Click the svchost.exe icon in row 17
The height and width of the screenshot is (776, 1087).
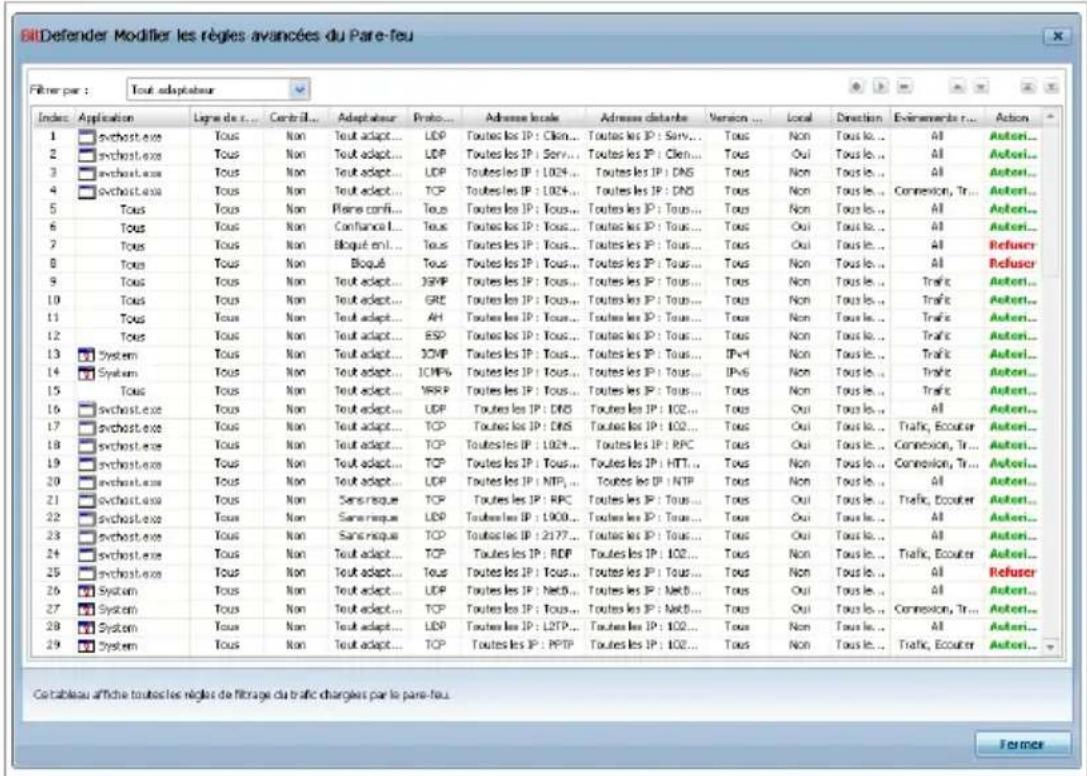click(87, 428)
